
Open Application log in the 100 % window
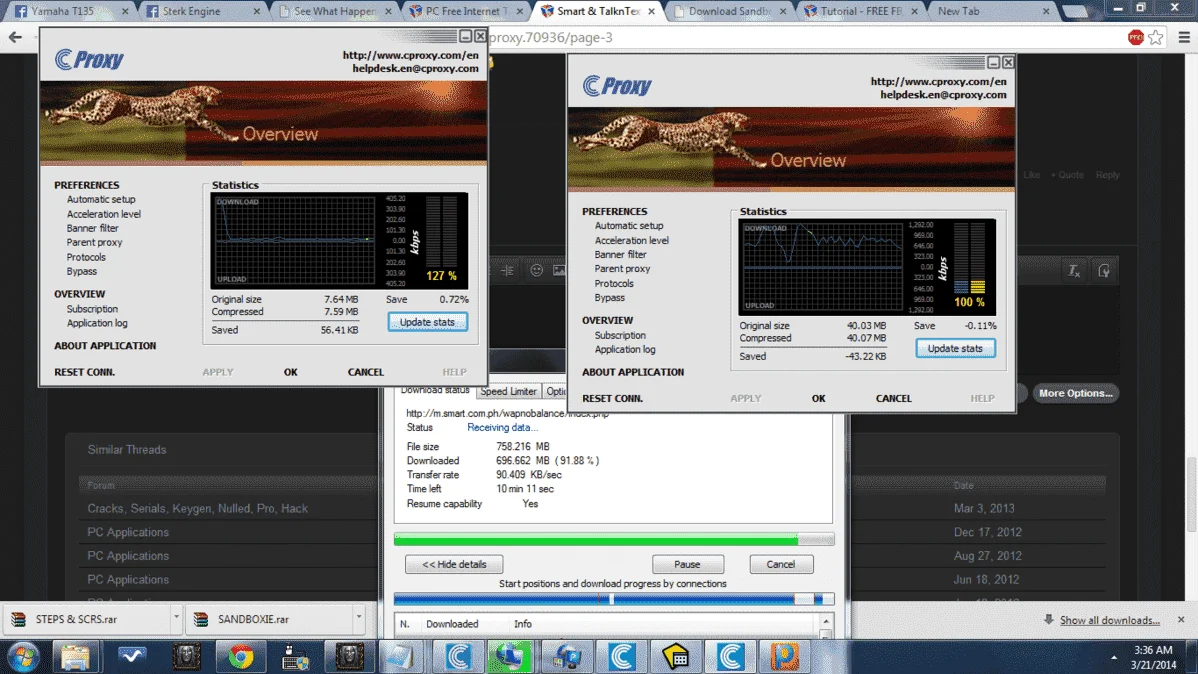[625, 349]
